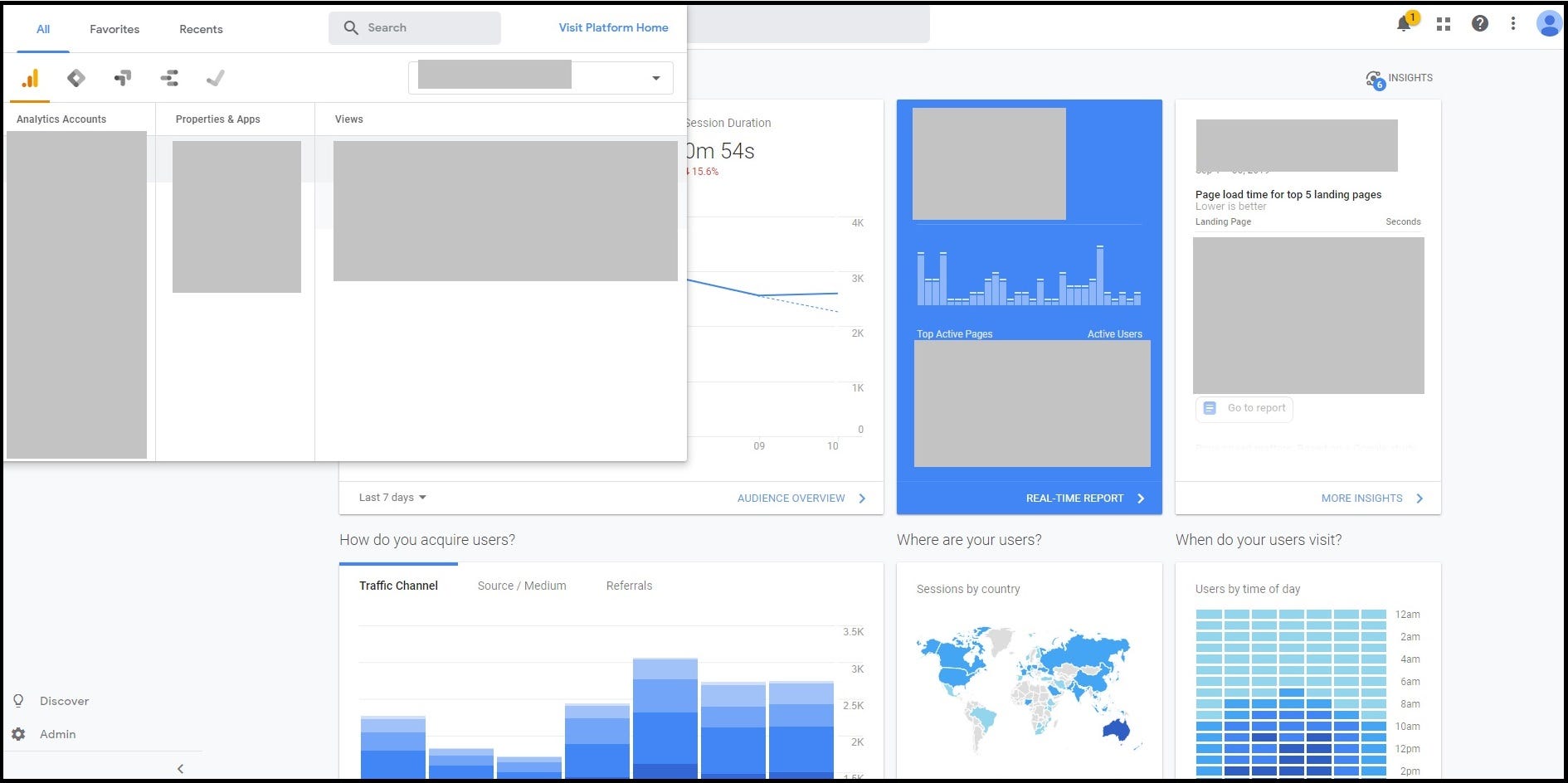Select the Data Studio product icon
The width and height of the screenshot is (1568, 783).
point(169,78)
